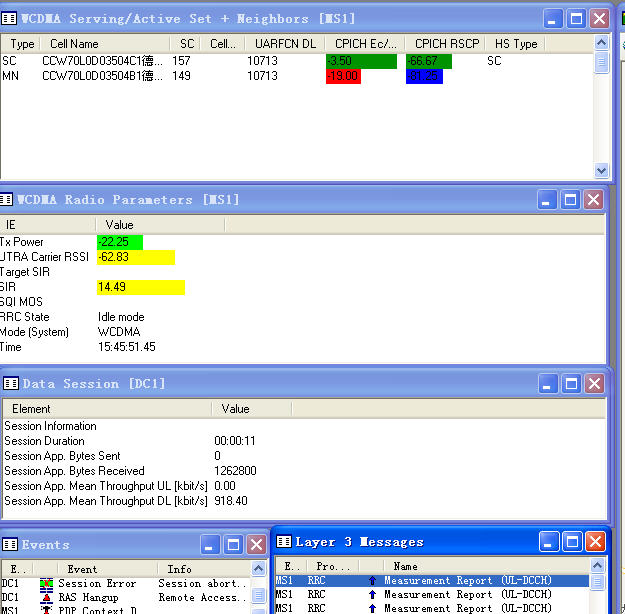This screenshot has width=625, height=614.
Task: Click the Data Session window icon
Action: point(11,384)
